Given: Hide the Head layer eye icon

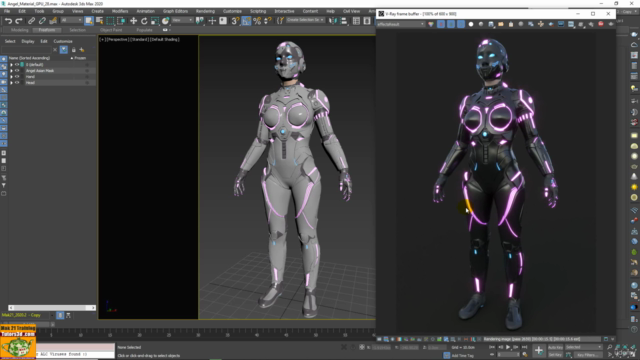Looking at the screenshot, I should tap(17, 83).
